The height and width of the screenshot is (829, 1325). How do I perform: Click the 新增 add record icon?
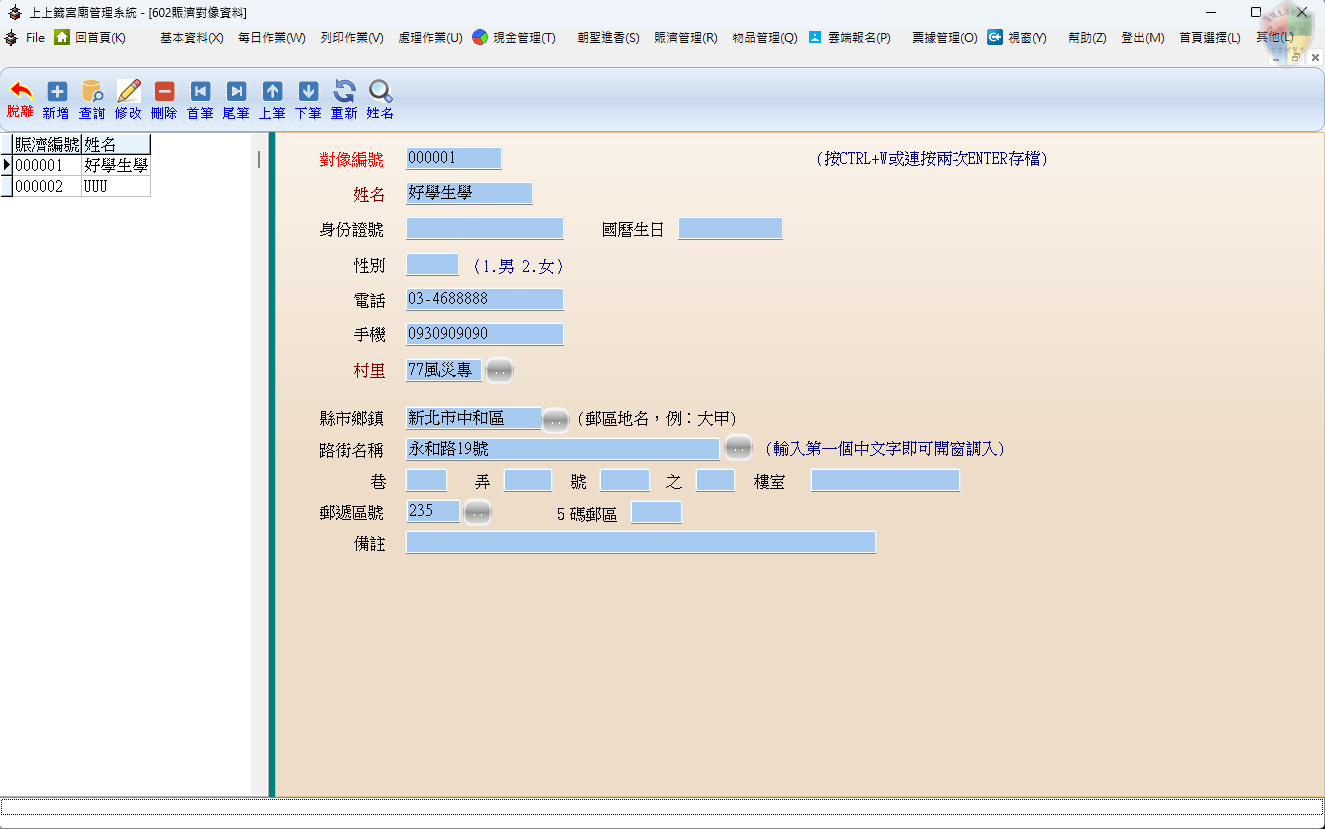tap(57, 92)
